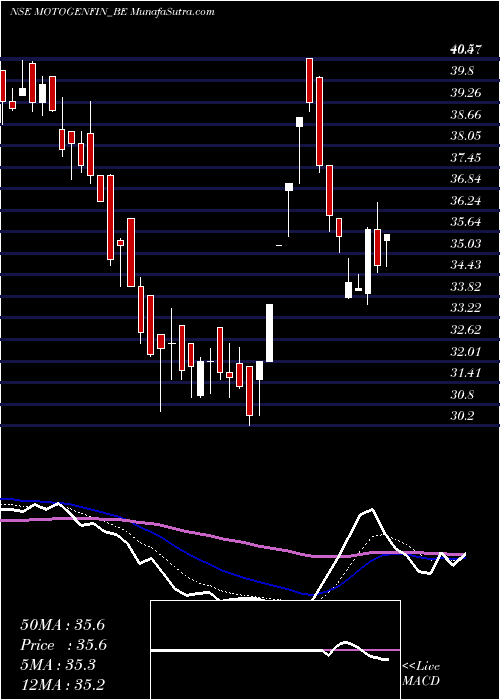
Task: Click the 30.8 price axis label
Action: tap(462, 395)
